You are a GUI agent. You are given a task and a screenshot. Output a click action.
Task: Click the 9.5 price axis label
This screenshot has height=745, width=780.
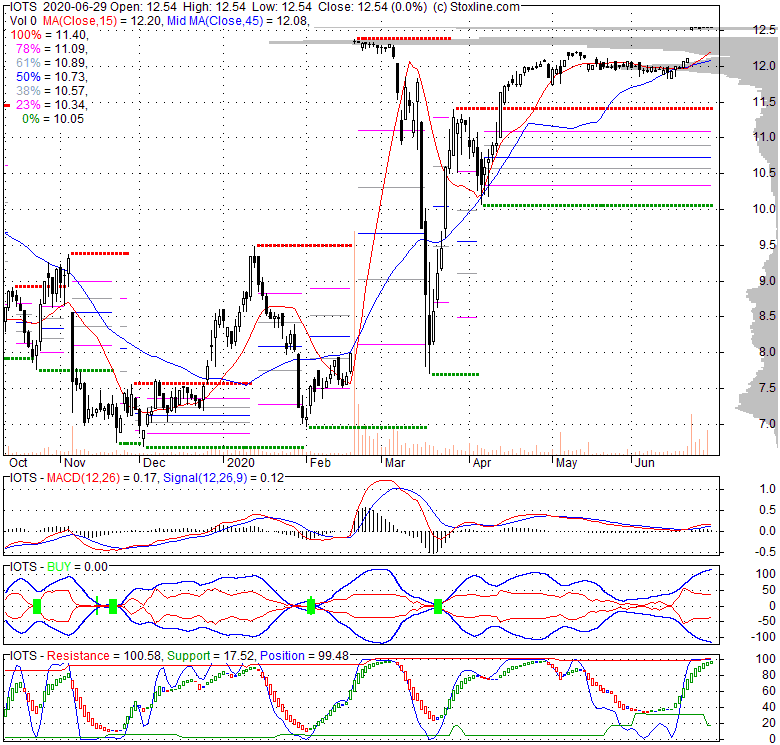[x=767, y=245]
